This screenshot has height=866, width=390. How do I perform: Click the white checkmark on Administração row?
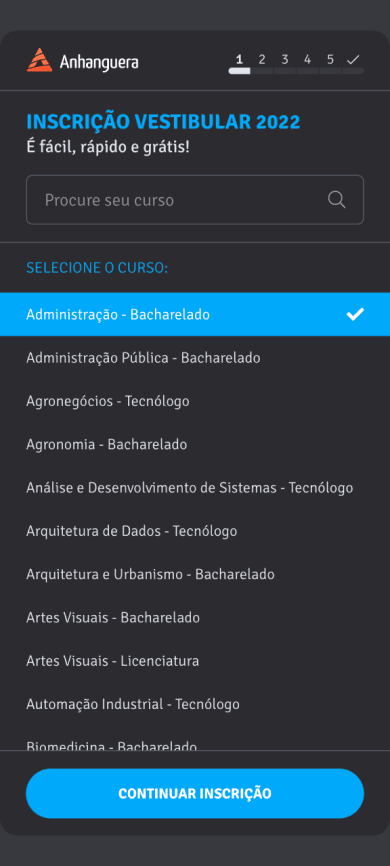(x=355, y=314)
